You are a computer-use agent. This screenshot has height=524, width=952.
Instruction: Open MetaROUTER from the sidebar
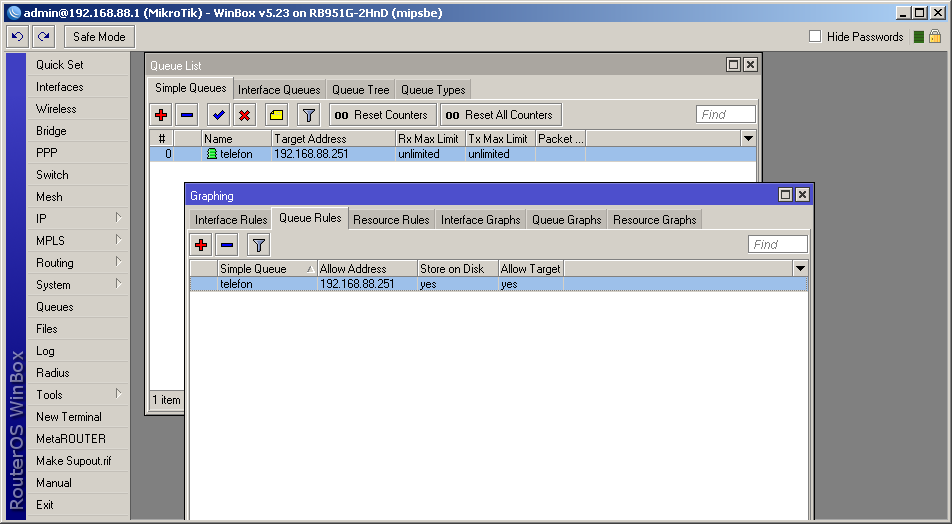pyautogui.click(x=78, y=438)
